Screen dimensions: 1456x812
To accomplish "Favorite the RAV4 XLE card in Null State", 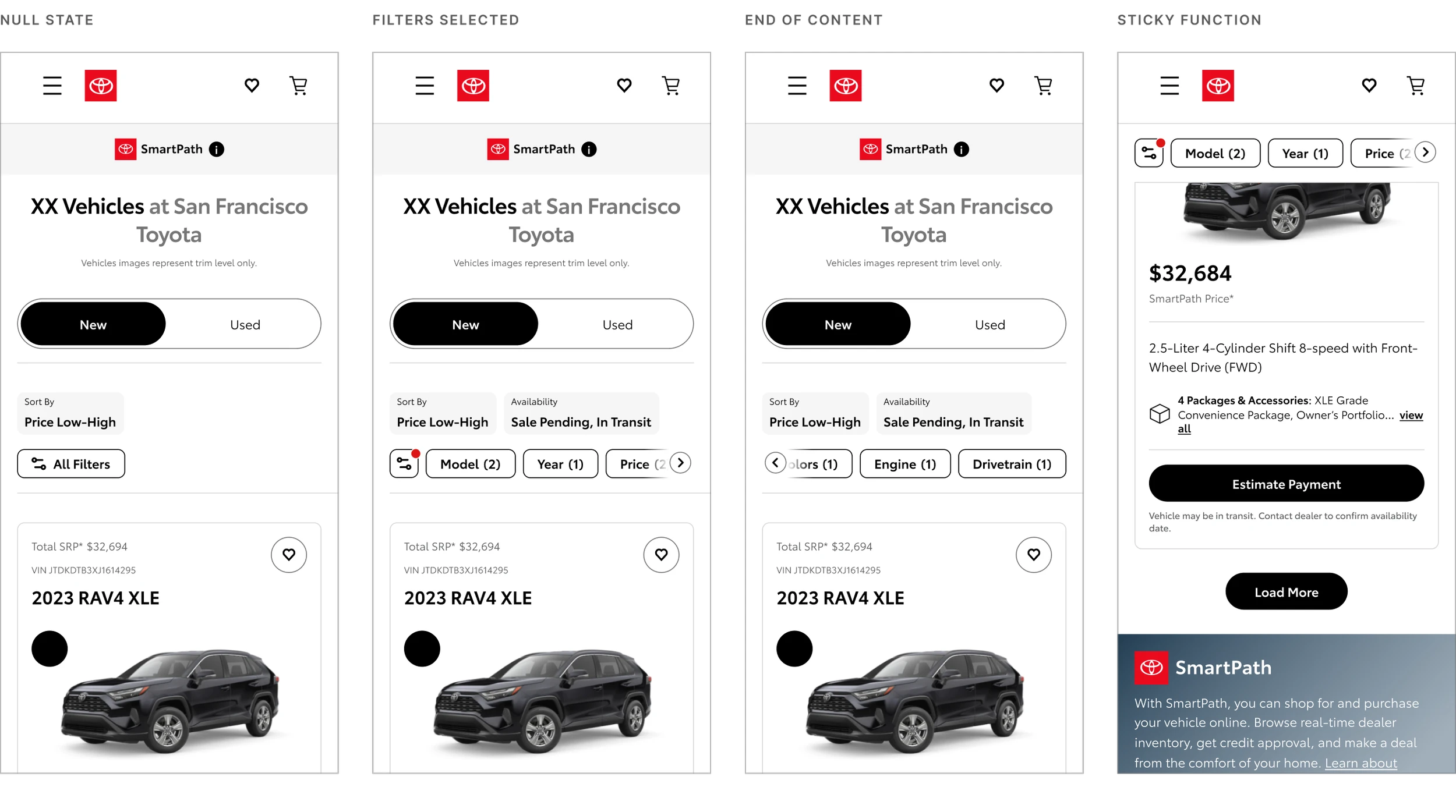I will pos(289,555).
